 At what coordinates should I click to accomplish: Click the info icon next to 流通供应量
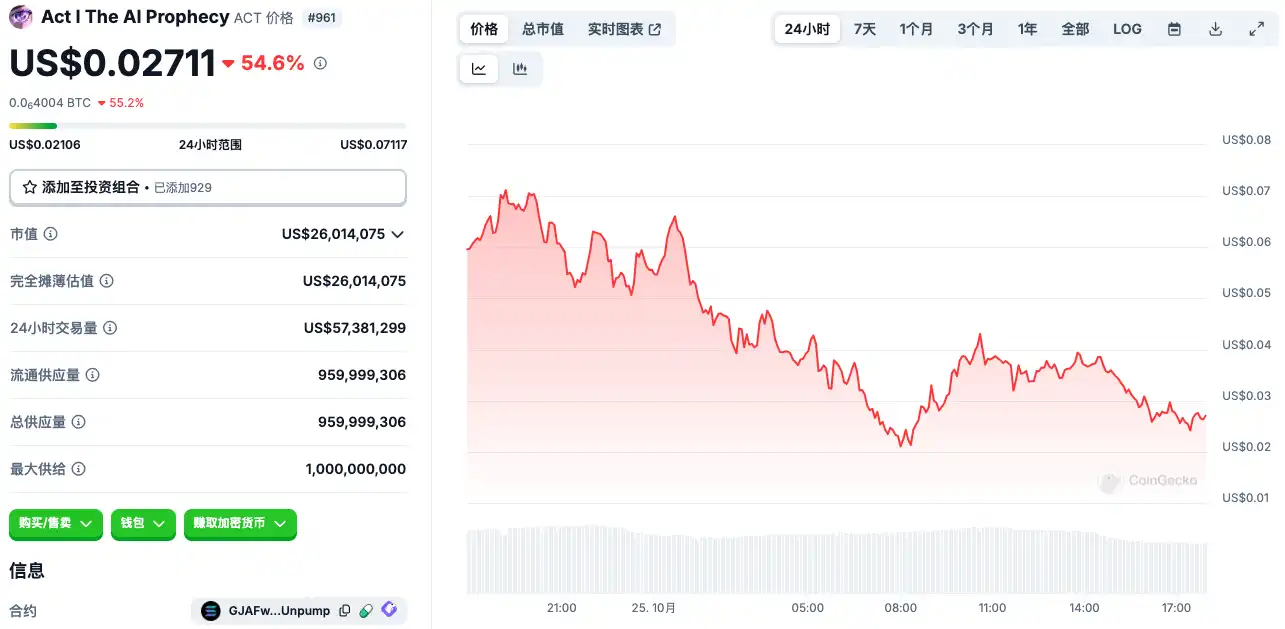(93, 375)
